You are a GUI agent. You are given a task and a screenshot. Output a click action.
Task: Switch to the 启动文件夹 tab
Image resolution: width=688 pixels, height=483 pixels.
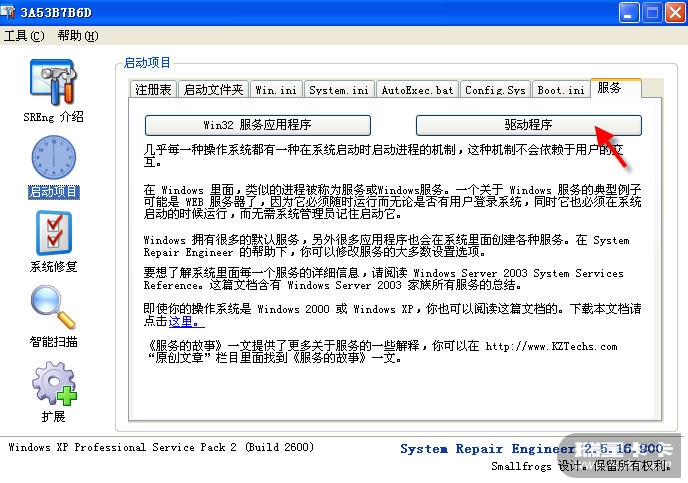coord(213,89)
